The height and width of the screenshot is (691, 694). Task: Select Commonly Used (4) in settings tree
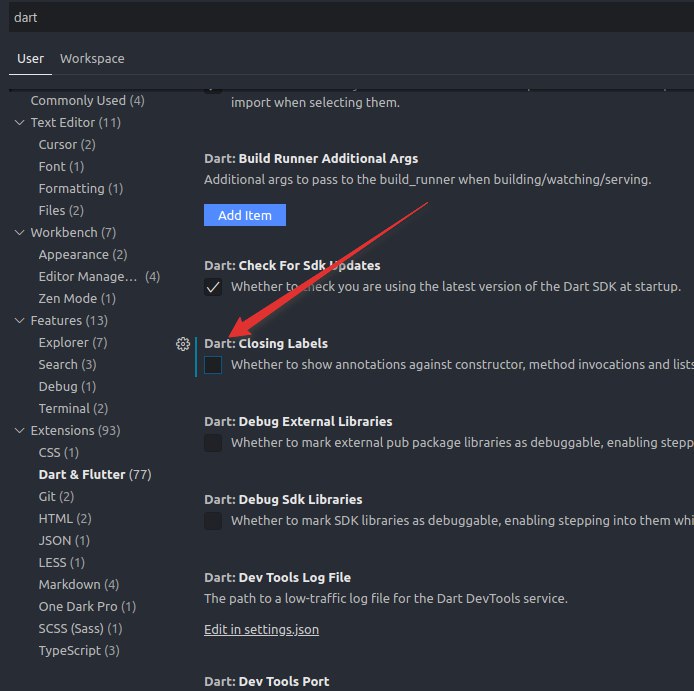coord(87,100)
